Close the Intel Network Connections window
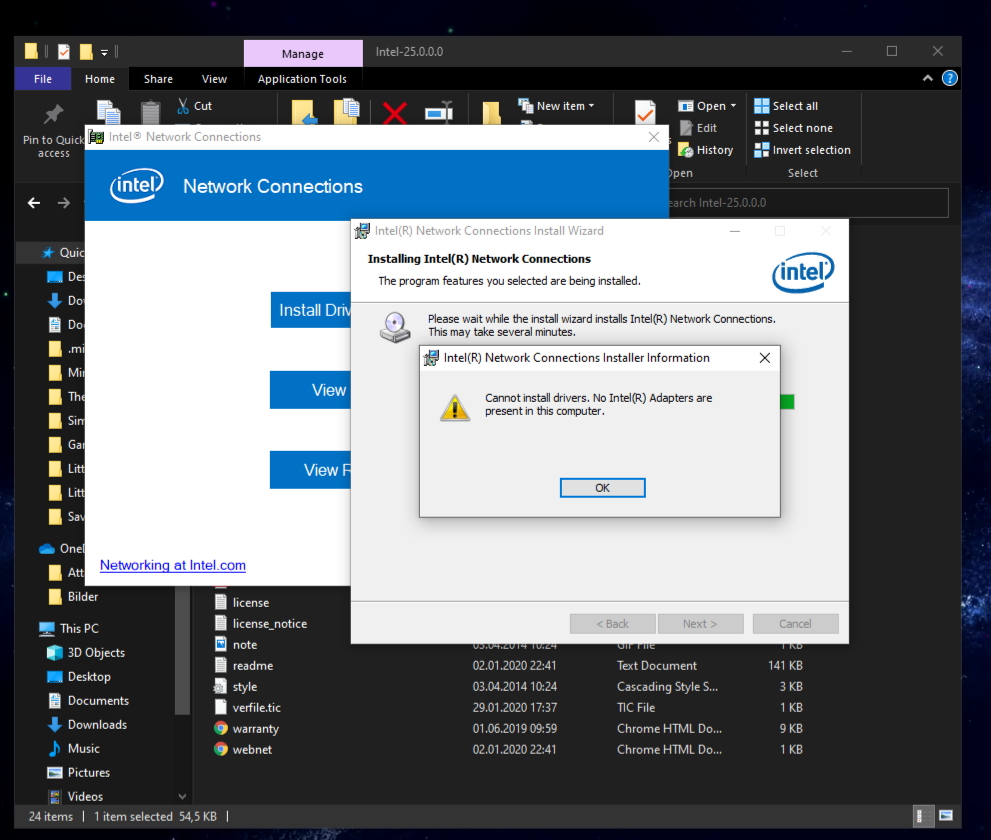991x840 pixels. (654, 137)
